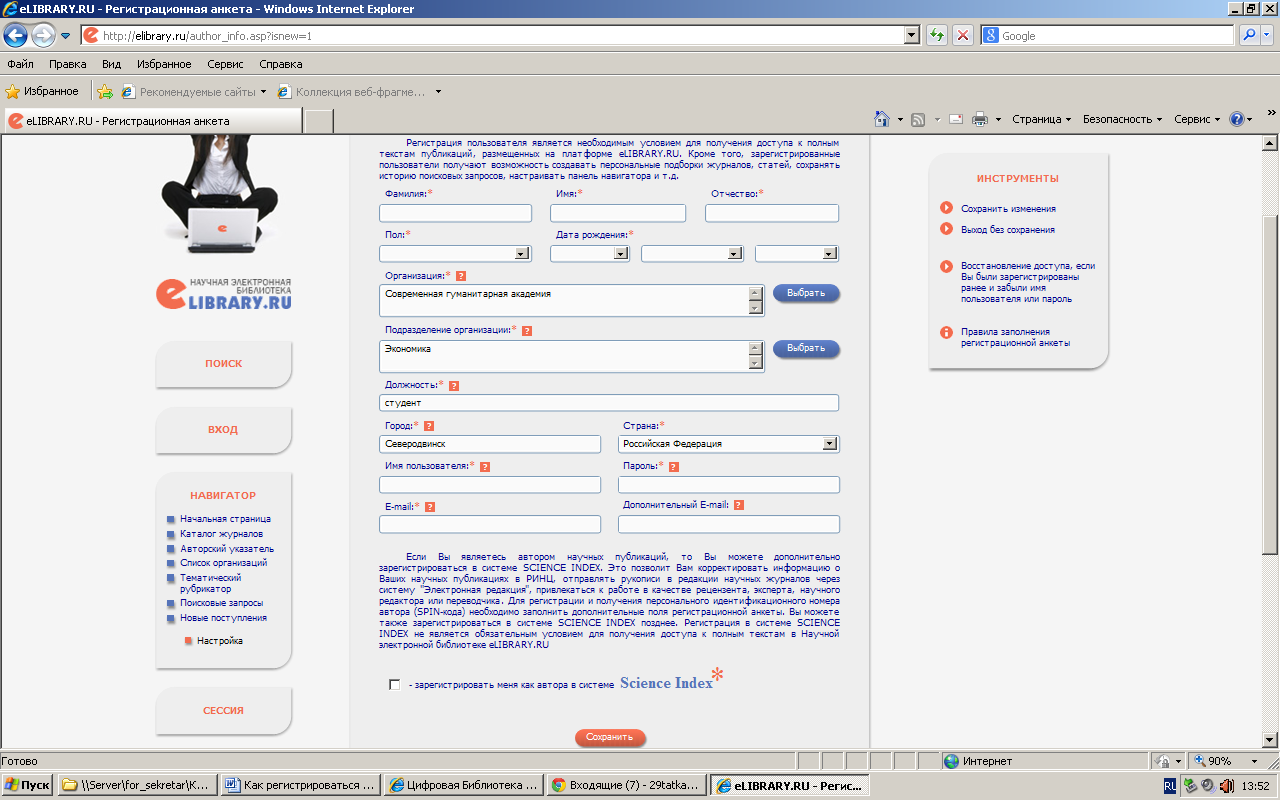The height and width of the screenshot is (800, 1280).
Task: Click the E-mail input field
Action: [490, 524]
